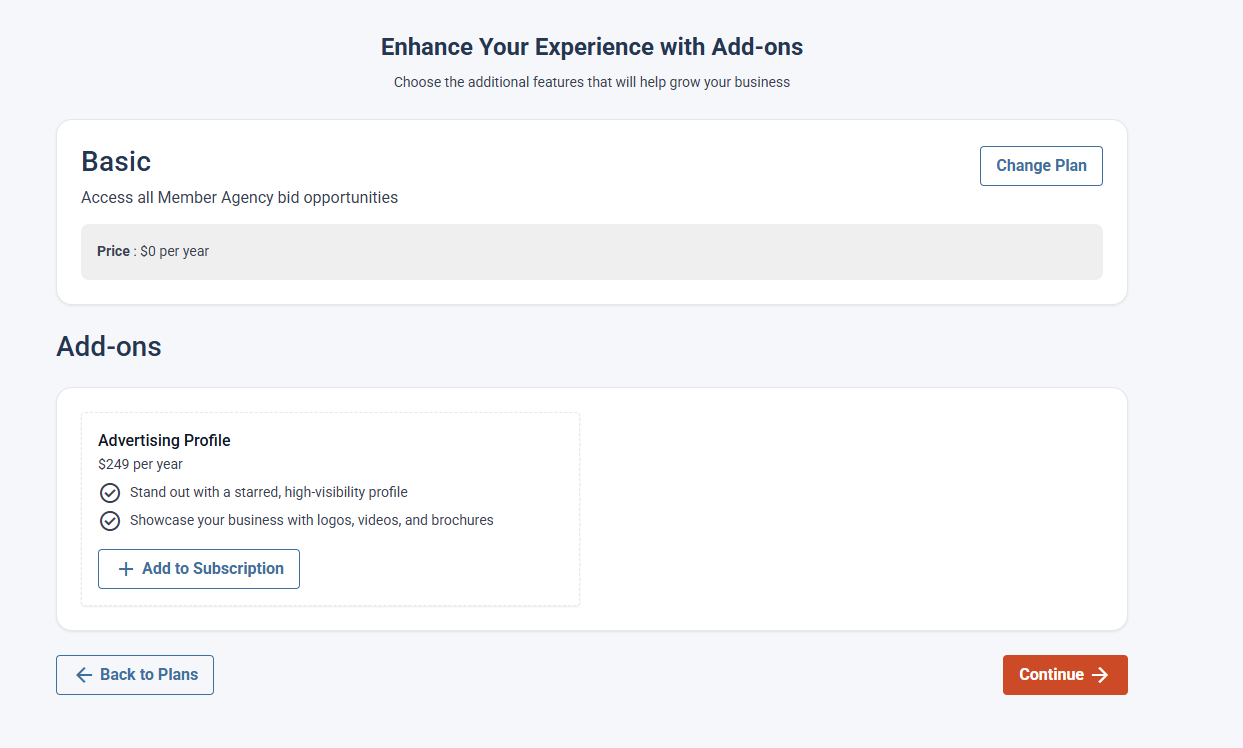Click the logos, videos, and brochures feature text
This screenshot has width=1243, height=748.
tap(311, 521)
